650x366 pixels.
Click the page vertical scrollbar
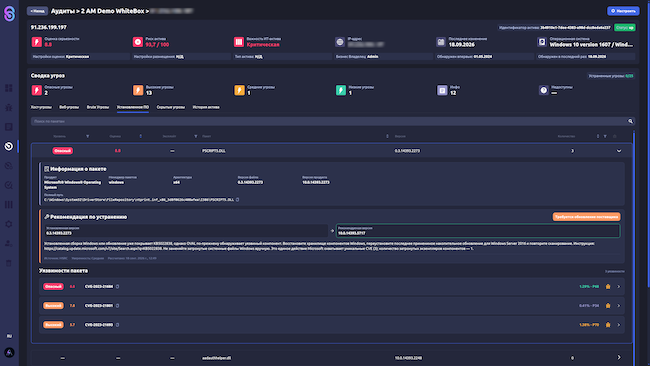click(648, 145)
